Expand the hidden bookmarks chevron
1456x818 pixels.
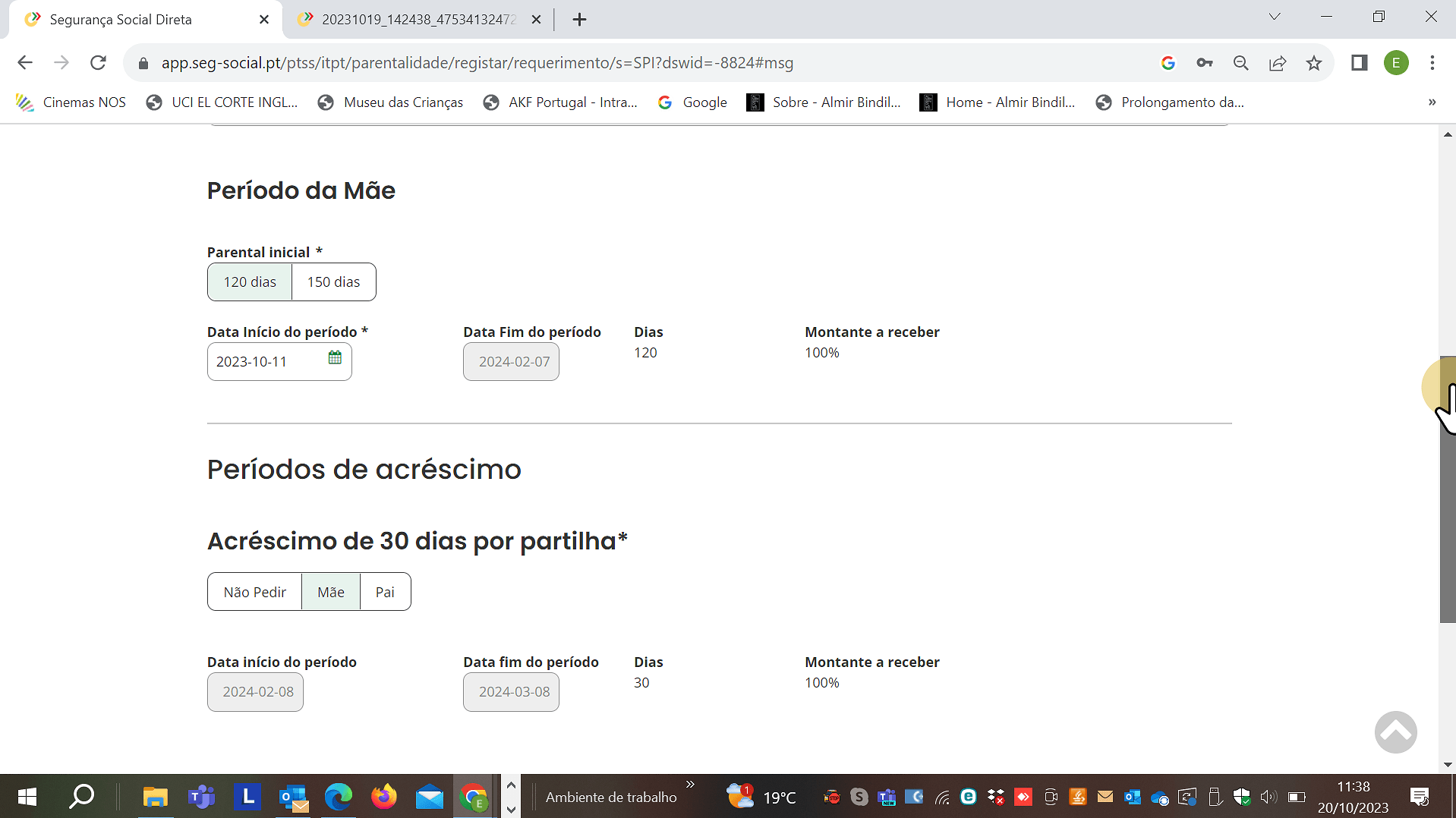click(1432, 102)
